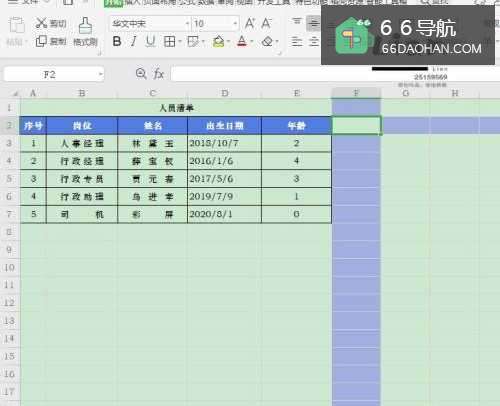This screenshot has height=406, width=500.
Task: Decrease font size with smaller A
Action: (x=266, y=23)
